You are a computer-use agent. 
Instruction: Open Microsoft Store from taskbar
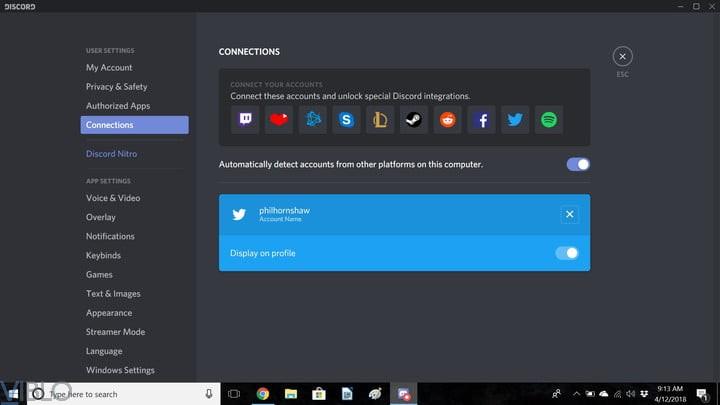pyautogui.click(x=319, y=394)
